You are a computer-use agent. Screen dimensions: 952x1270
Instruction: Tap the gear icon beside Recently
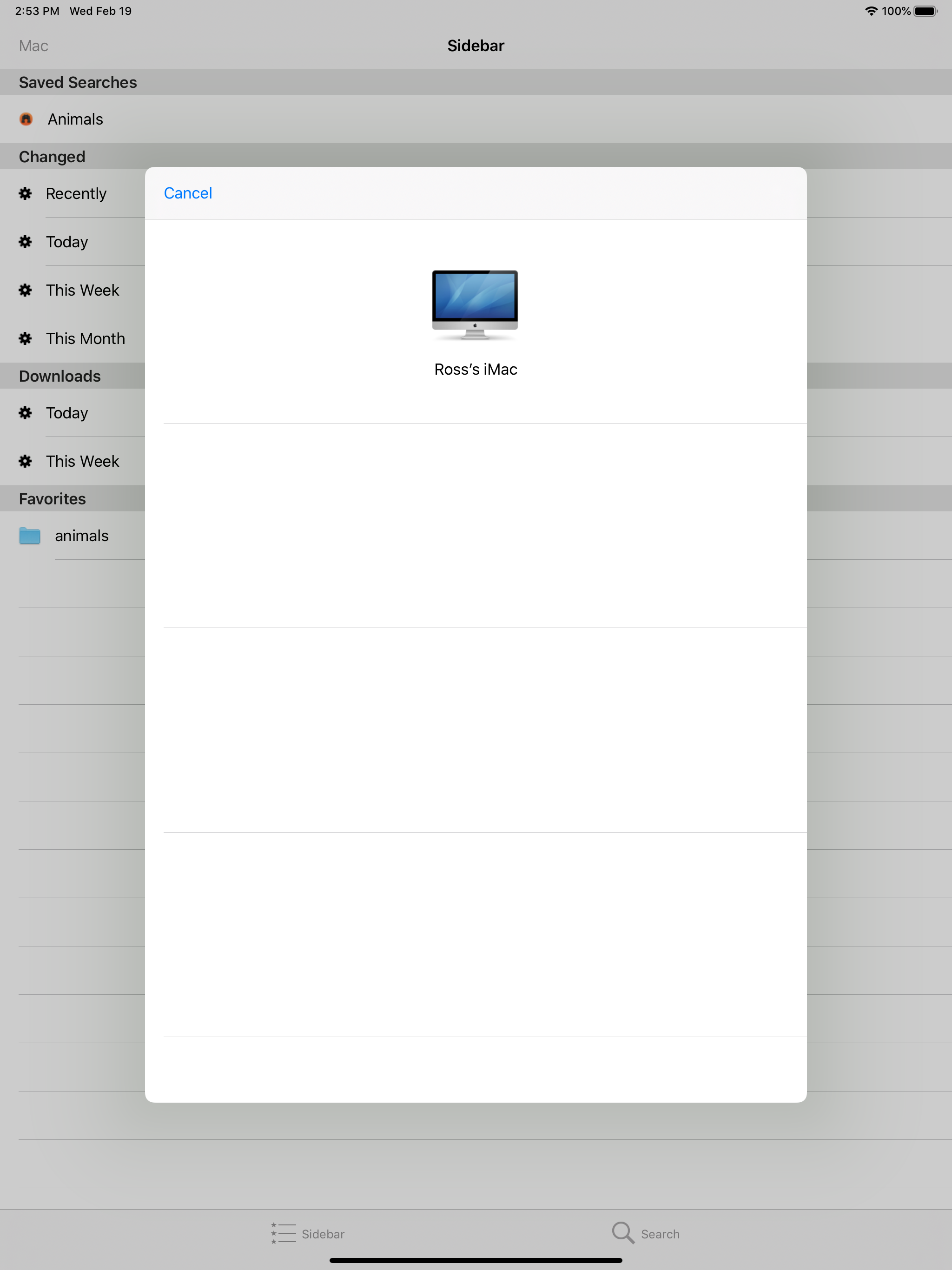tap(25, 193)
